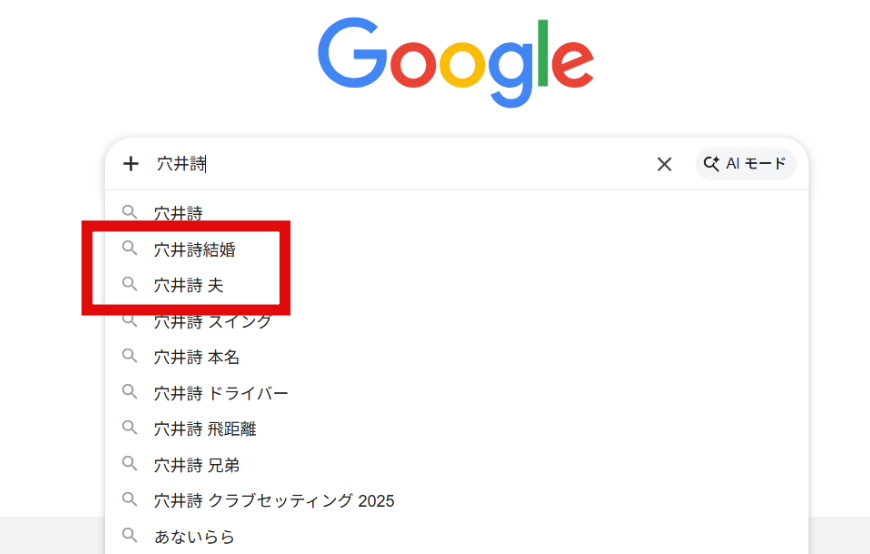Click the Google logo
Screen dimensions: 870x554
(x=456, y=62)
